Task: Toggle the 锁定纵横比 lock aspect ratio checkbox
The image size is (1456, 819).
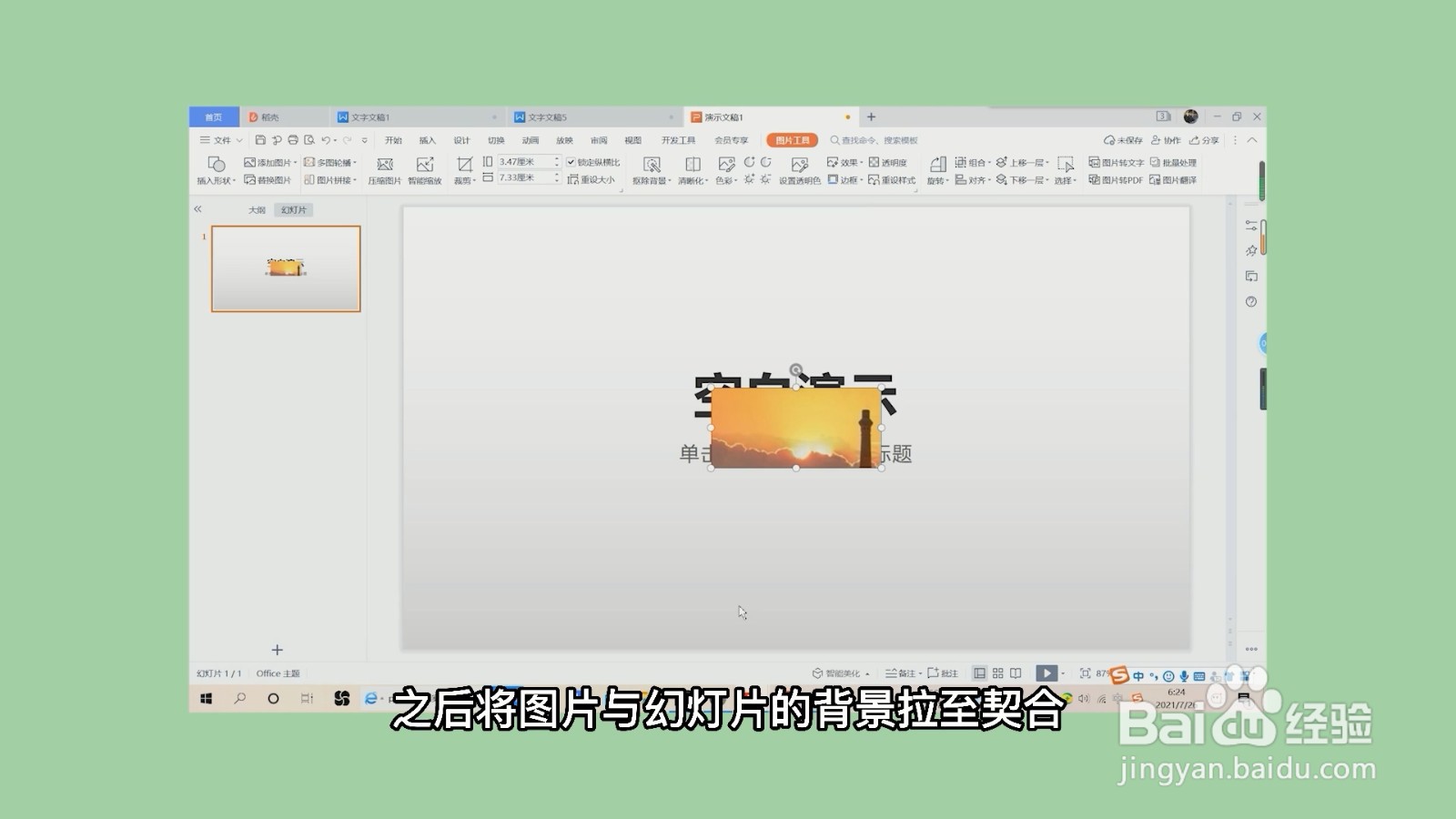Action: [x=571, y=163]
